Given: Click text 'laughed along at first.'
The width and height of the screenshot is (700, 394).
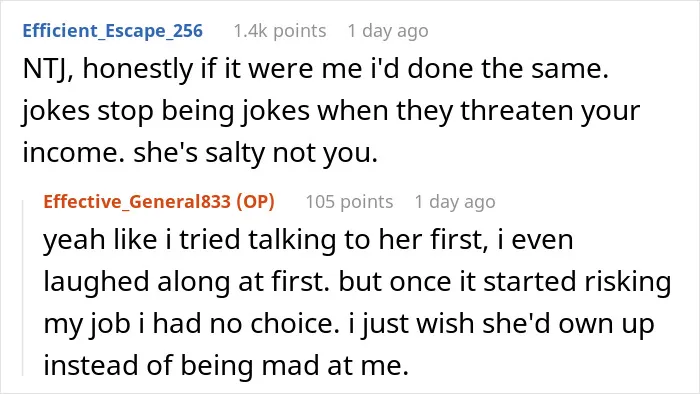Looking at the screenshot, I should (x=187, y=282).
